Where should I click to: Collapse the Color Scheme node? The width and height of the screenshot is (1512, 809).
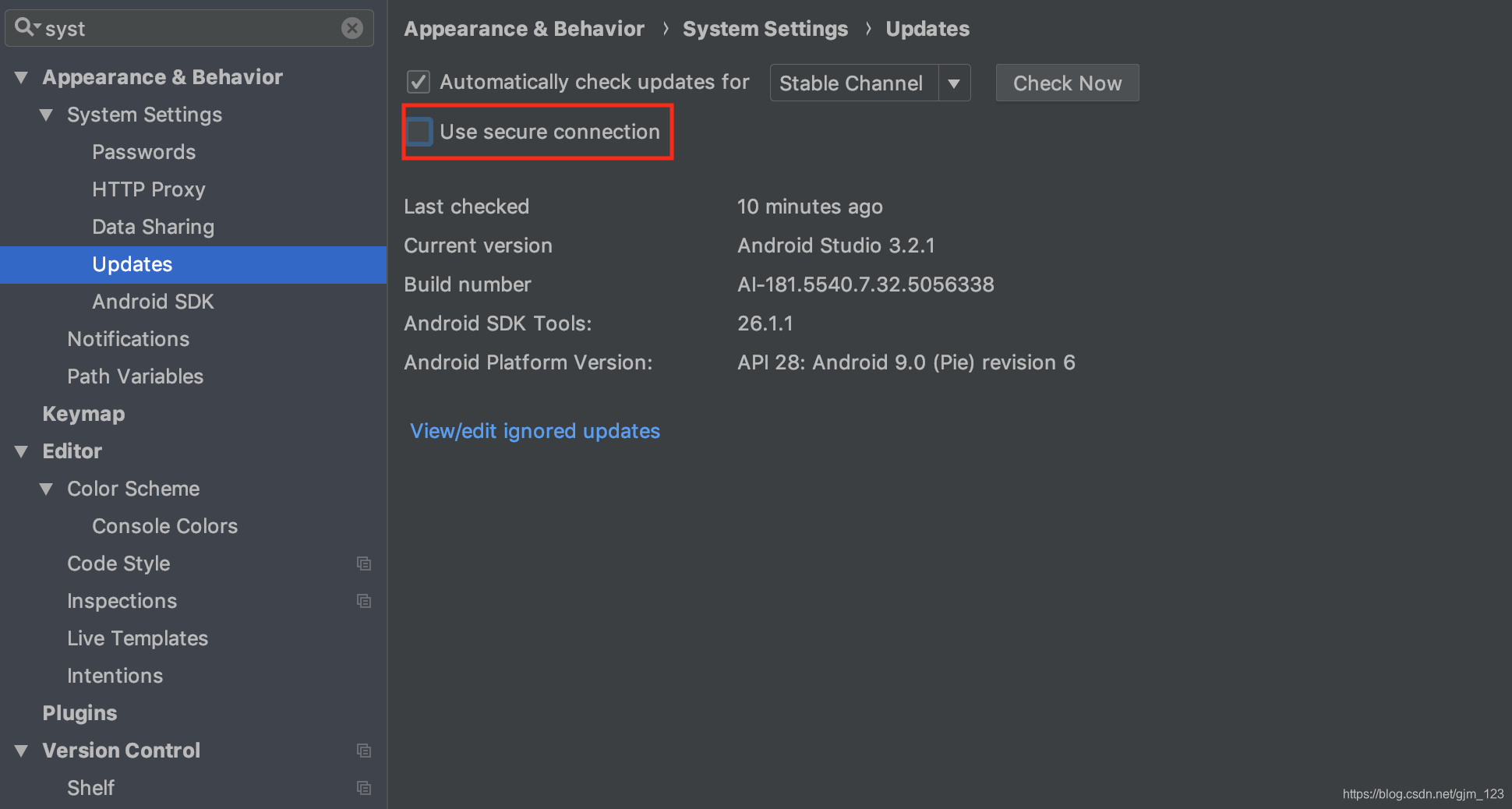point(46,489)
